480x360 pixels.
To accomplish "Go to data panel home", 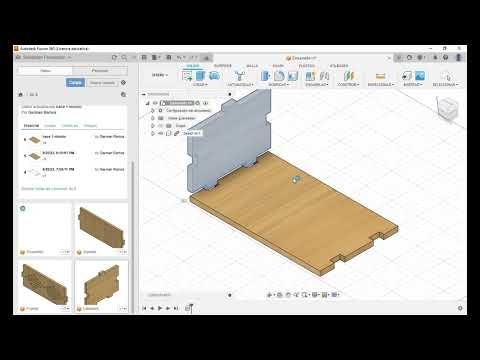I will (20, 94).
